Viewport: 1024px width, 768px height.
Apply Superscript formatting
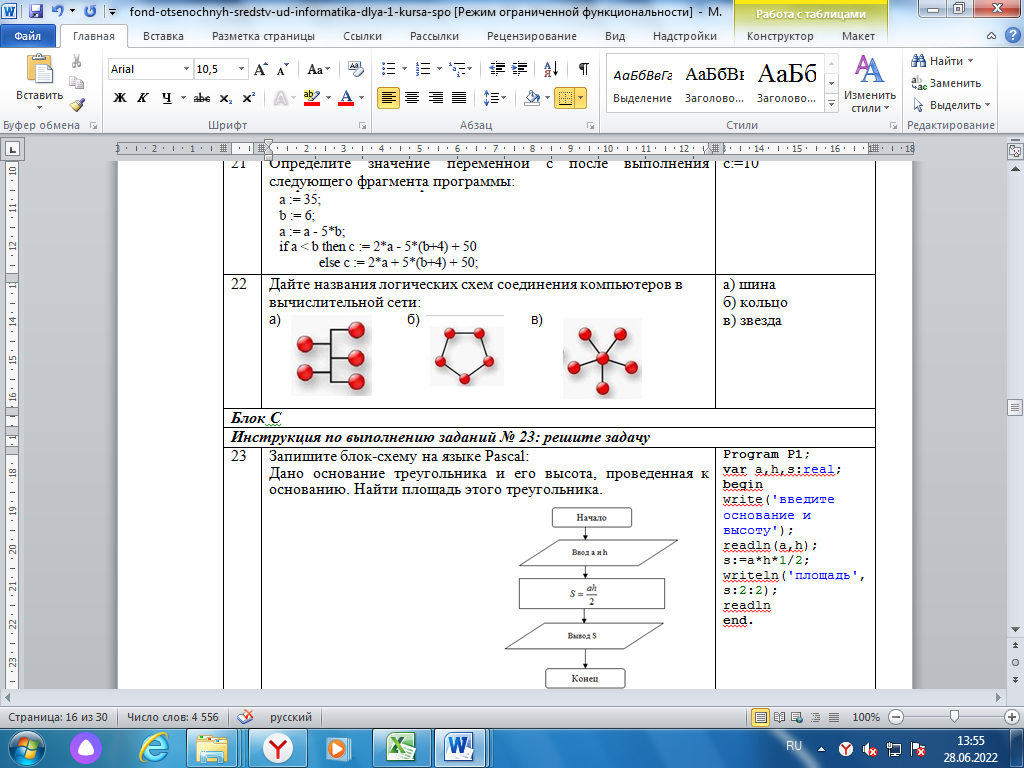(248, 98)
